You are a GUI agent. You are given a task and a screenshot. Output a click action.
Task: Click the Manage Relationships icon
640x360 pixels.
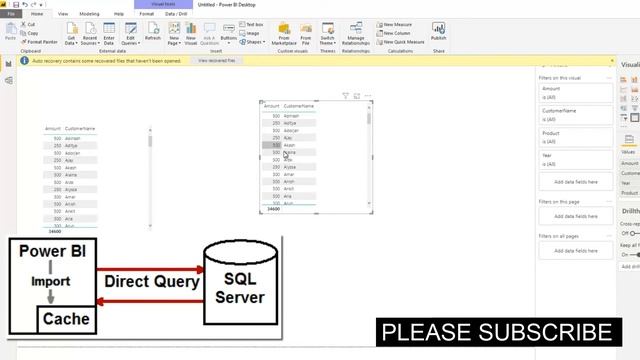coord(356,33)
